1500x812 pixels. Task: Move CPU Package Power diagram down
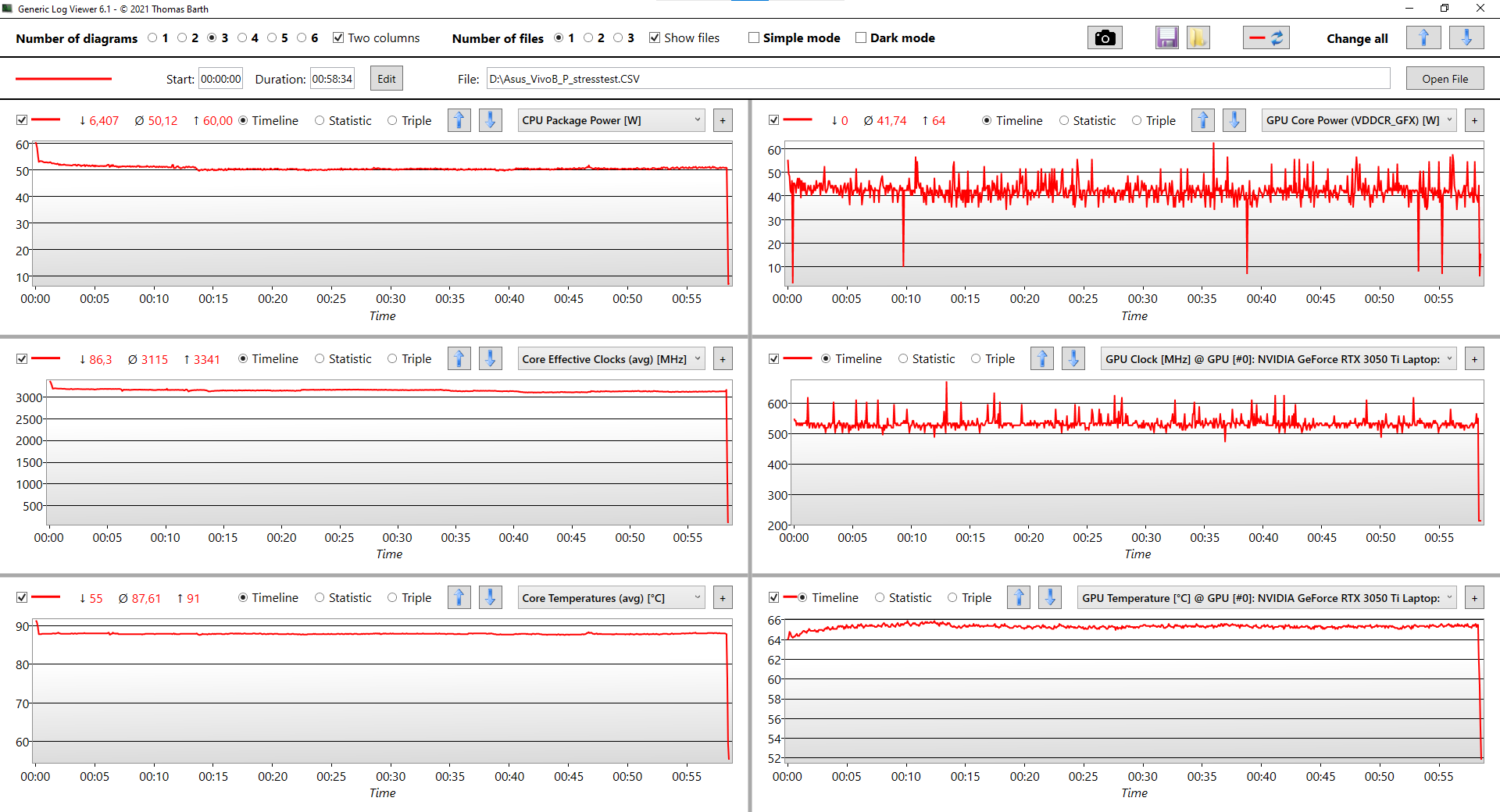pyautogui.click(x=491, y=120)
